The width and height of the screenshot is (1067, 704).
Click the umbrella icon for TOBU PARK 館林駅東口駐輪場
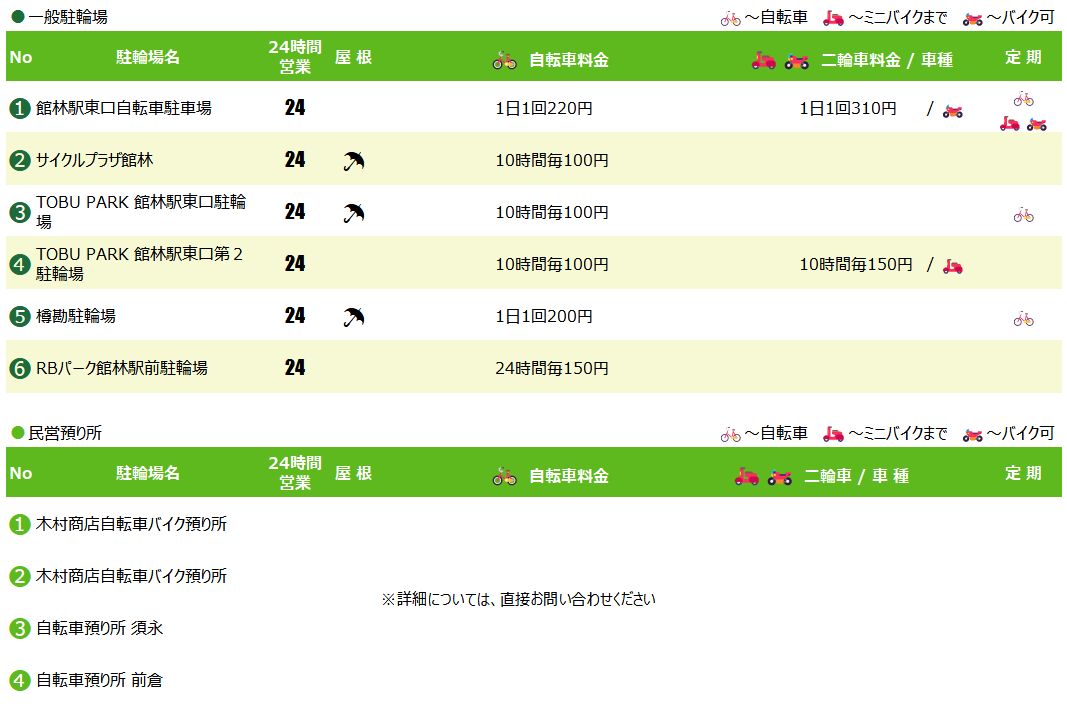click(353, 213)
